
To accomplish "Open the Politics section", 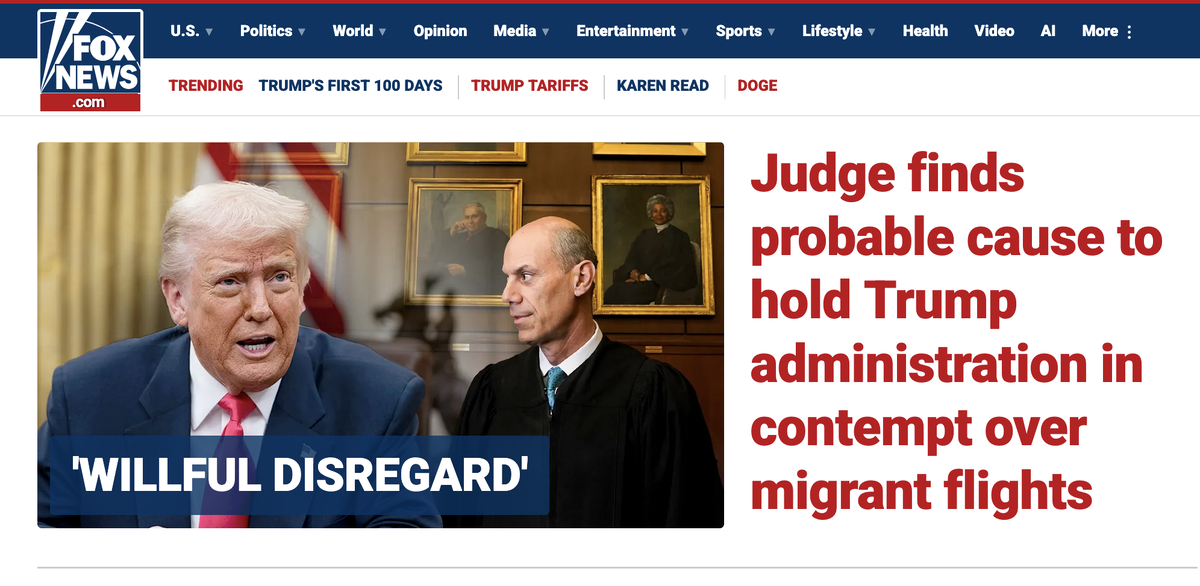I will [x=266, y=31].
